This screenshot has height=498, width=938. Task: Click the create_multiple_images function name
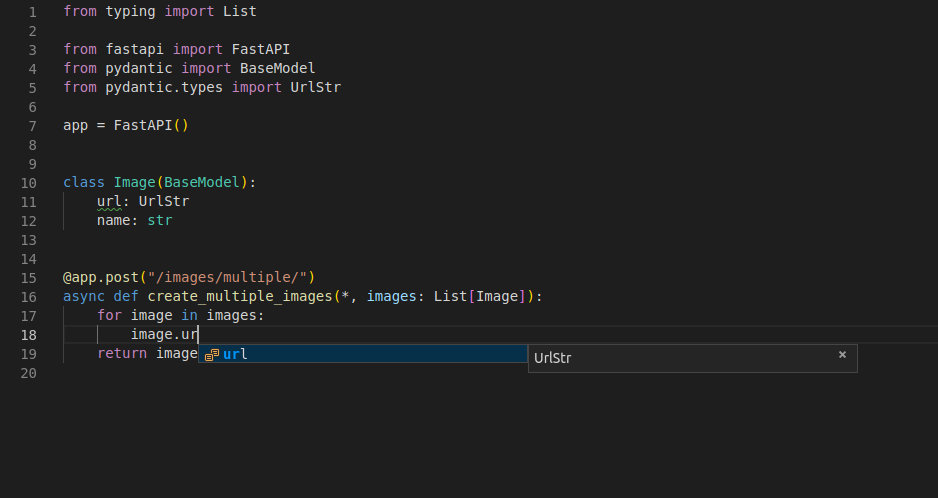[240, 297]
